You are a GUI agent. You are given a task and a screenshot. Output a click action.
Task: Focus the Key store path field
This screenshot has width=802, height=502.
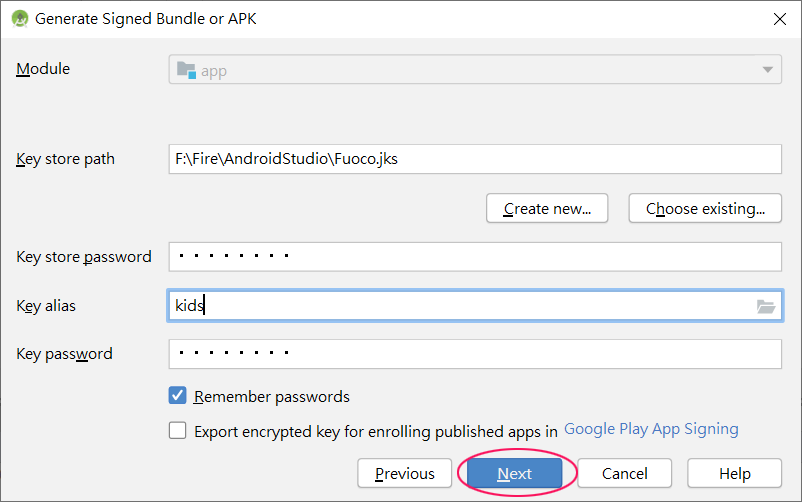[x=475, y=159]
